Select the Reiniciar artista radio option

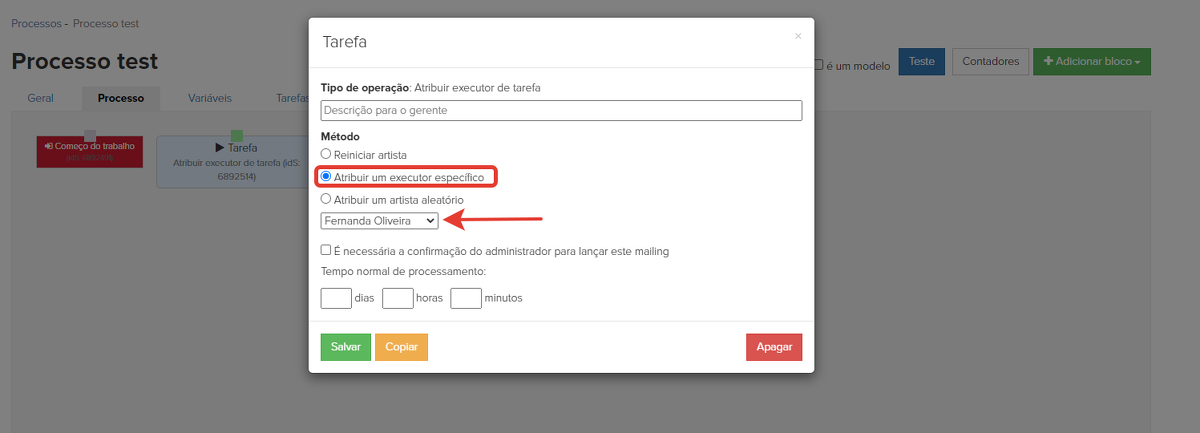coord(325,154)
